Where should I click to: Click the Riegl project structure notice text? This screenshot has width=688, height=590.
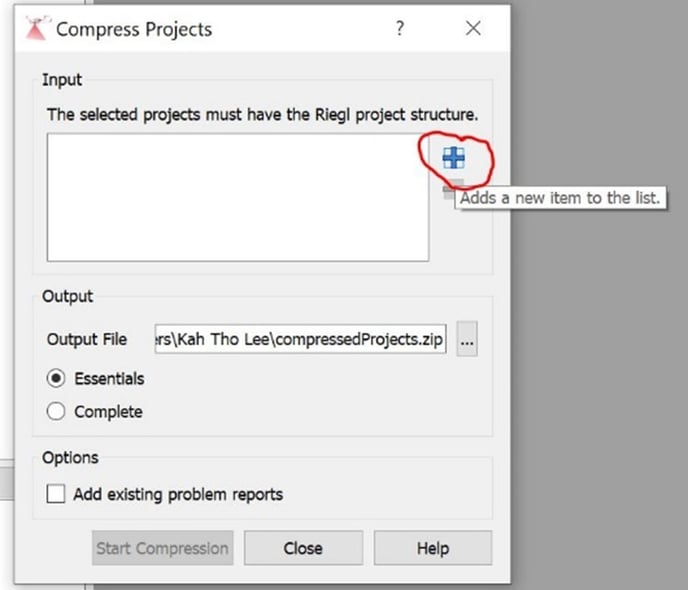[262, 114]
